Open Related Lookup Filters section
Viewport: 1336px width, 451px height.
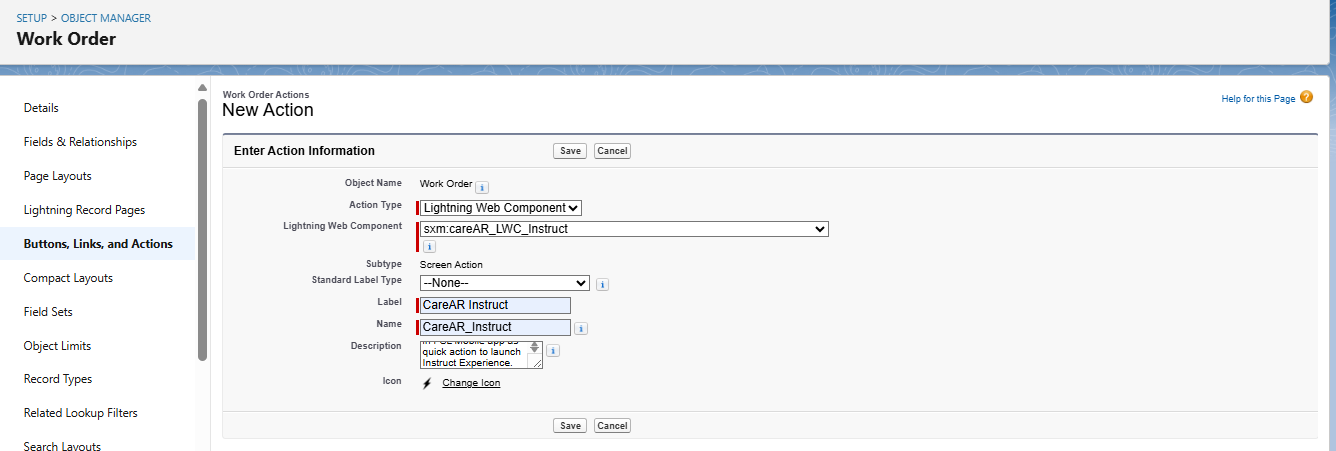click(81, 413)
